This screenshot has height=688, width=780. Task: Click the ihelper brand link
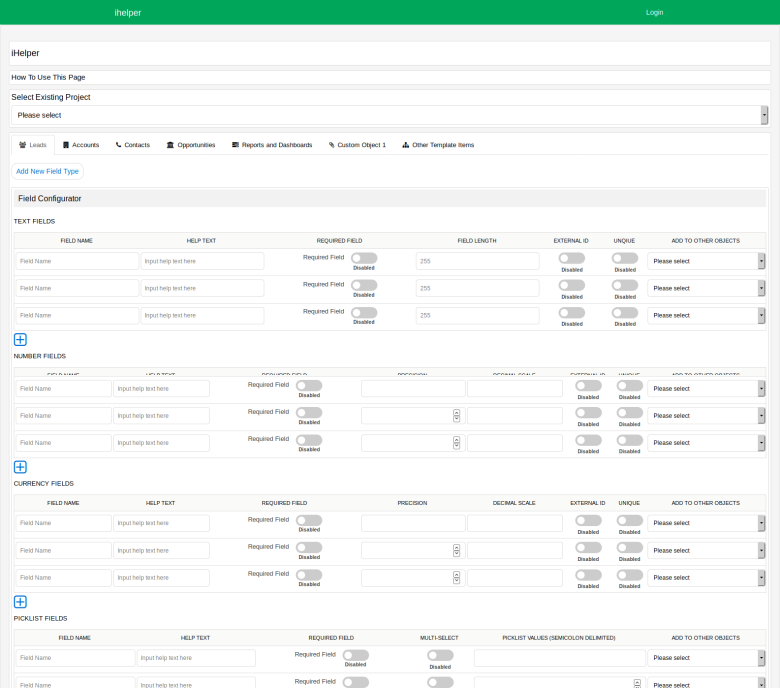(x=128, y=13)
